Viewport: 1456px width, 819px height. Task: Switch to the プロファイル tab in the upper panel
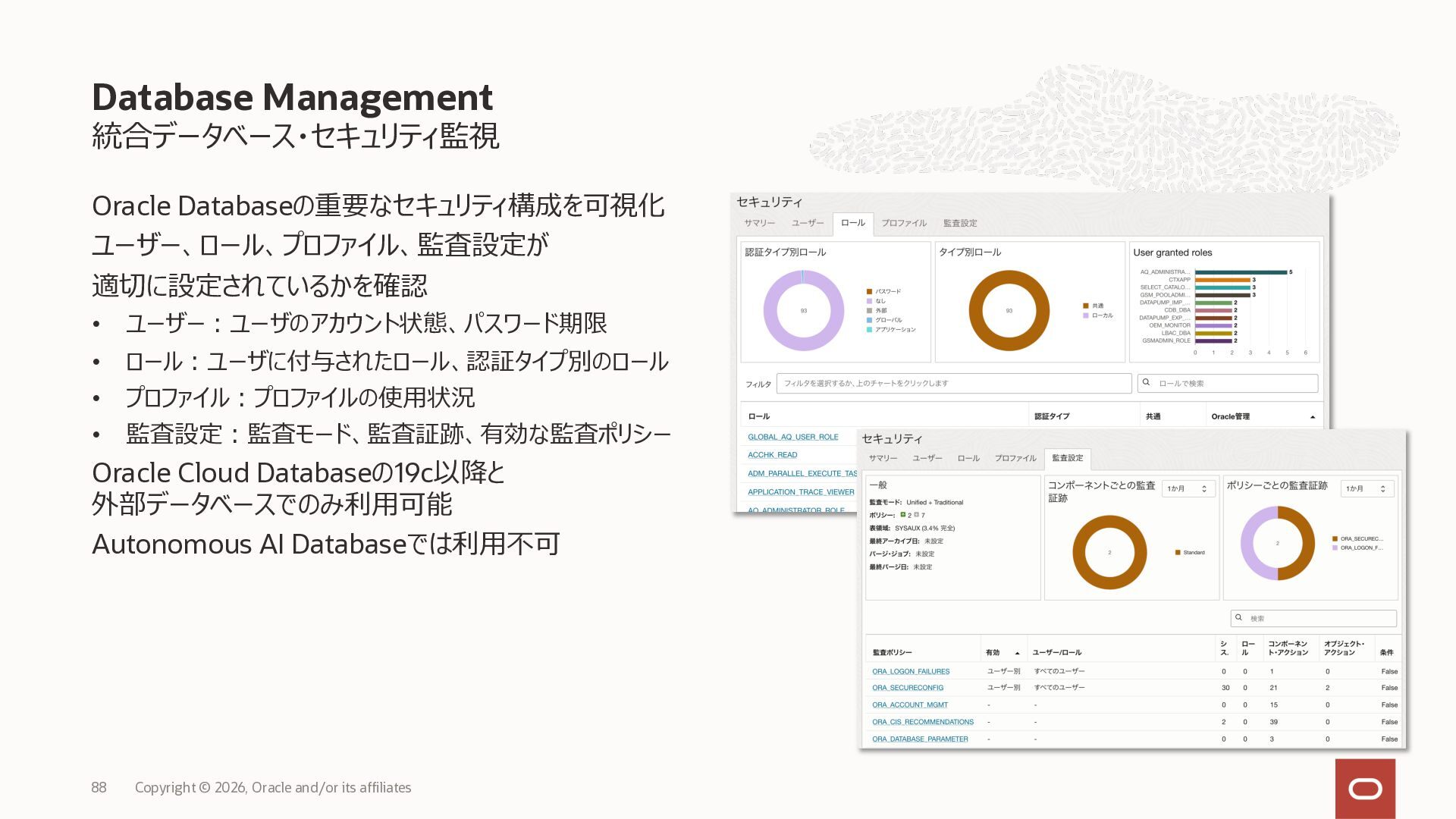pyautogui.click(x=904, y=223)
